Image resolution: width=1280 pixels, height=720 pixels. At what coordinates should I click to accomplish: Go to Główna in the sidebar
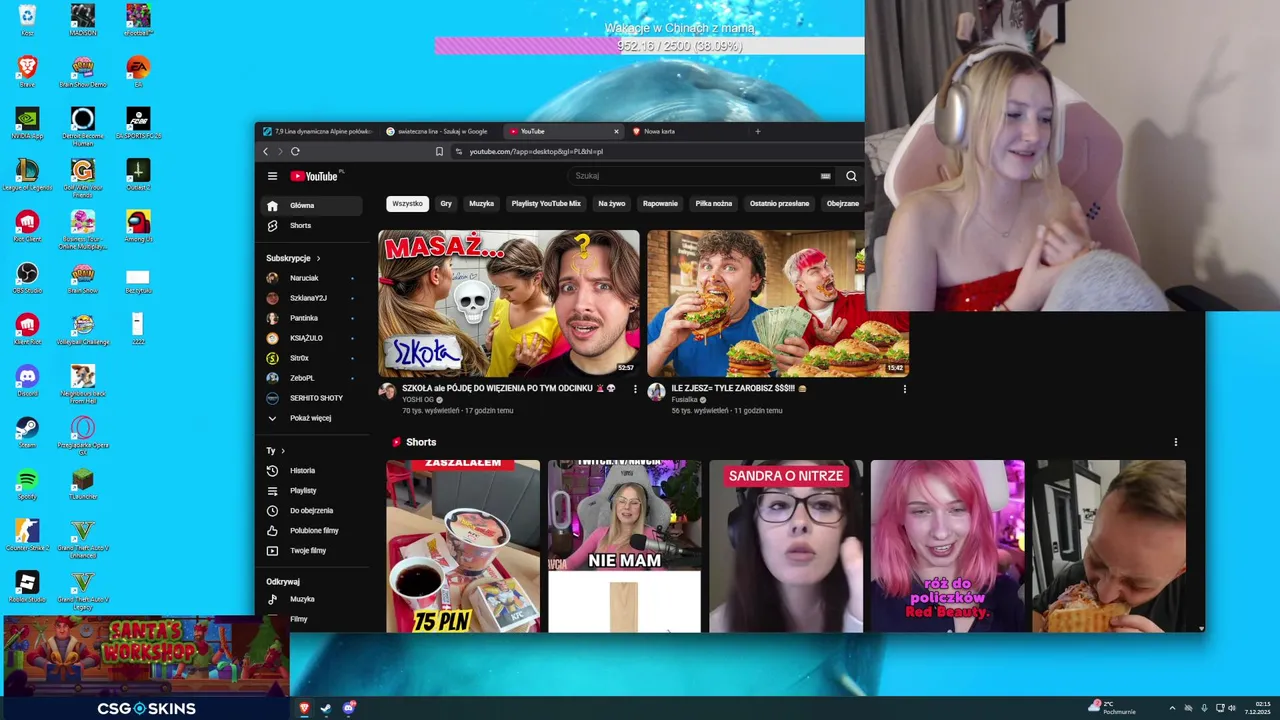click(312, 206)
